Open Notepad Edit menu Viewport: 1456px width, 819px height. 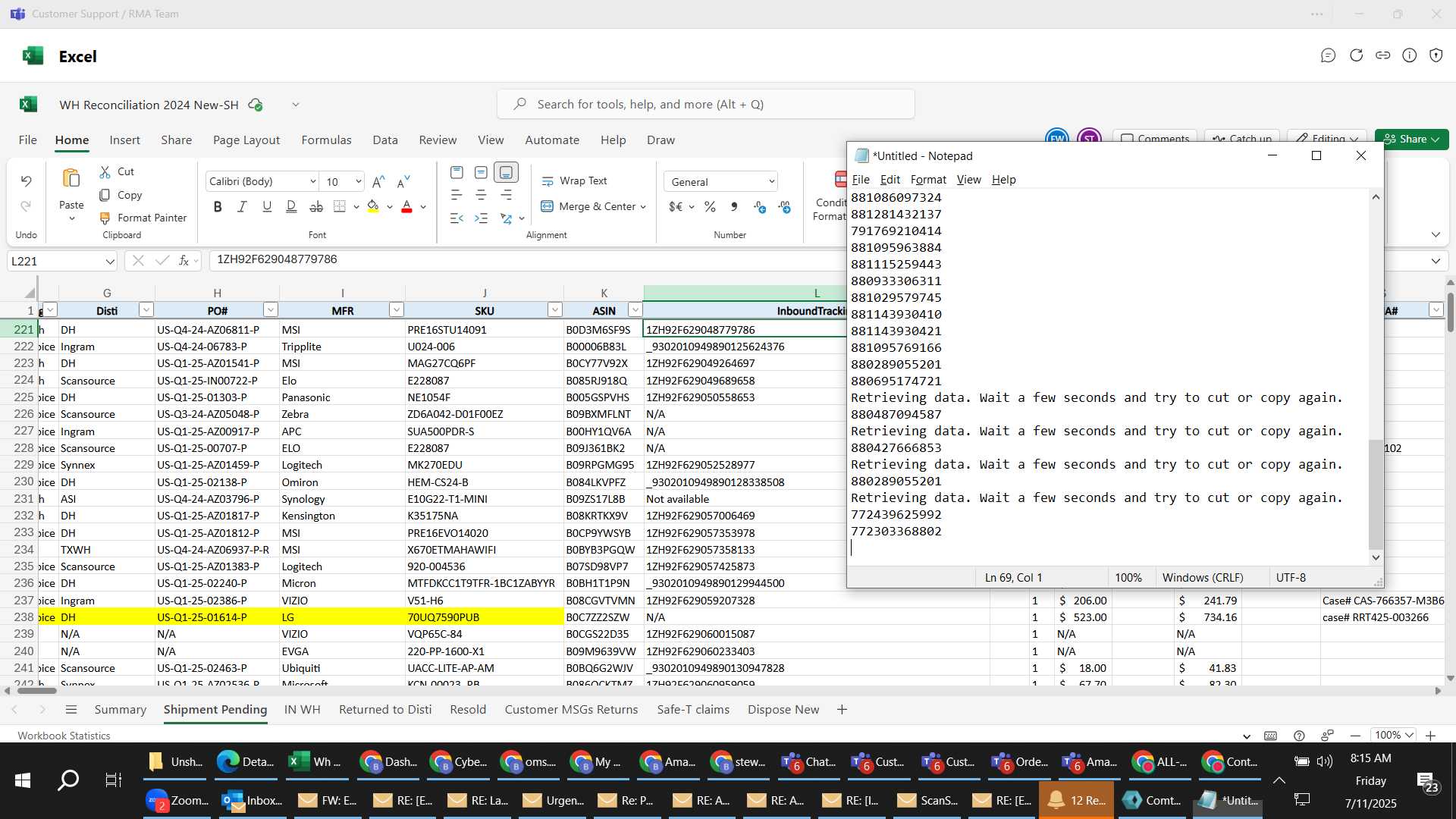point(890,180)
